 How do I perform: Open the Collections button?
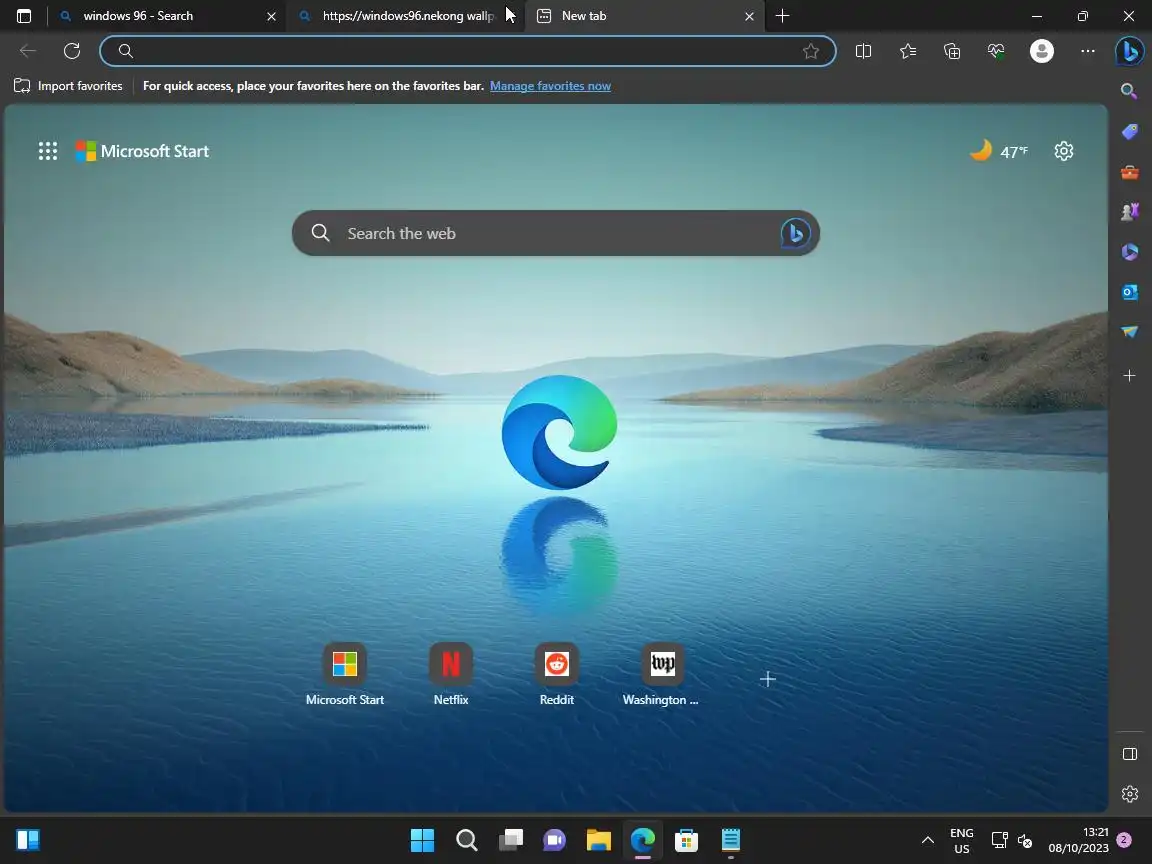point(952,51)
